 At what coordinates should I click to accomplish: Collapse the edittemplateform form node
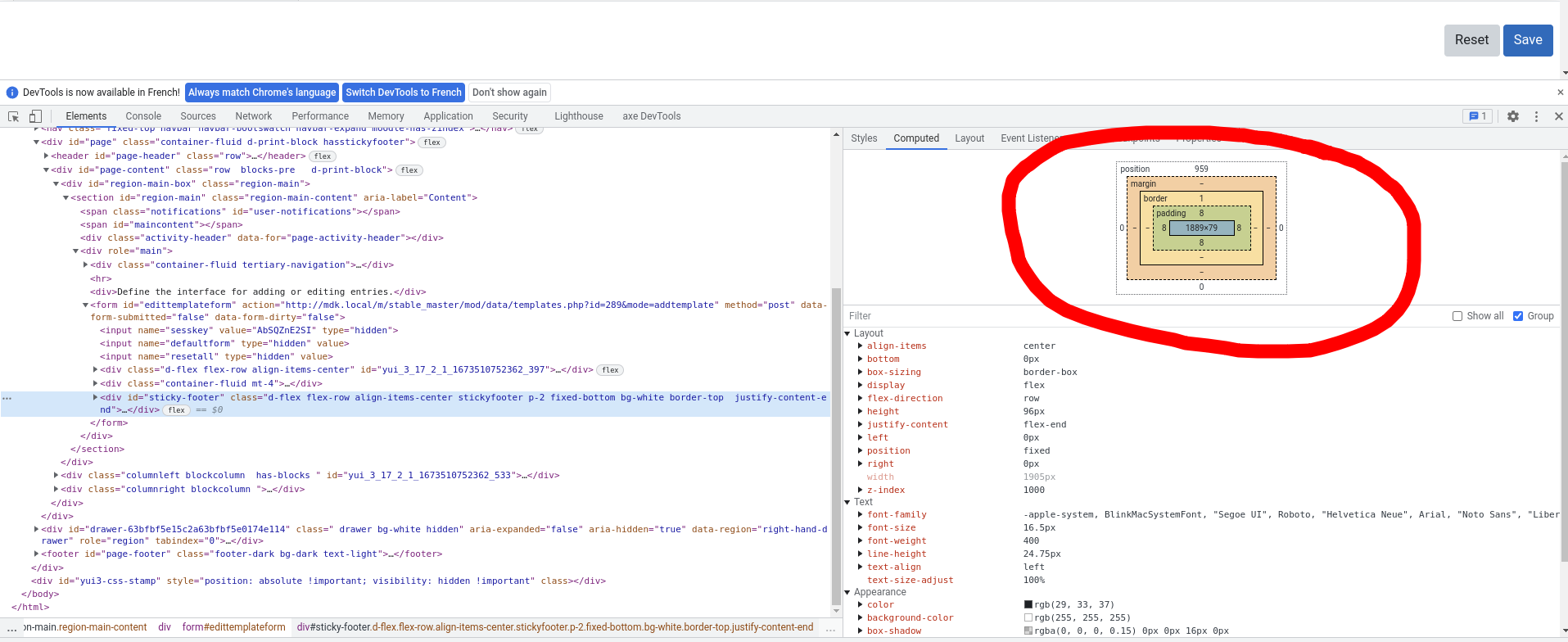(86, 305)
